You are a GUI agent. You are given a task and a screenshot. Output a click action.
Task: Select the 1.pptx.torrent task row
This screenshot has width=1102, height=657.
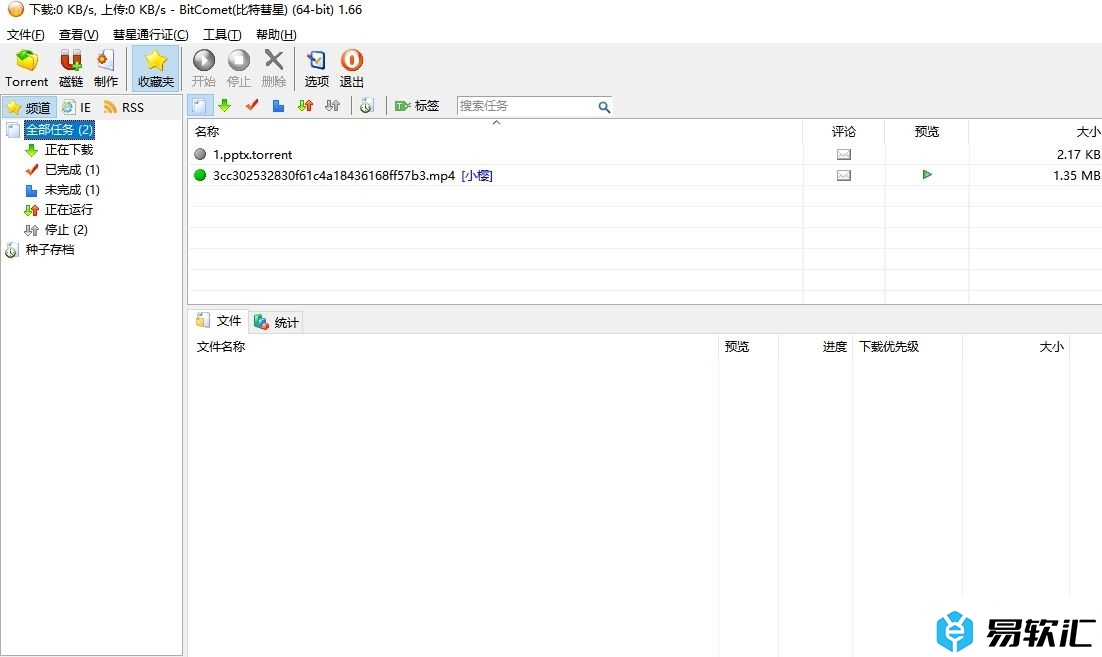point(644,155)
